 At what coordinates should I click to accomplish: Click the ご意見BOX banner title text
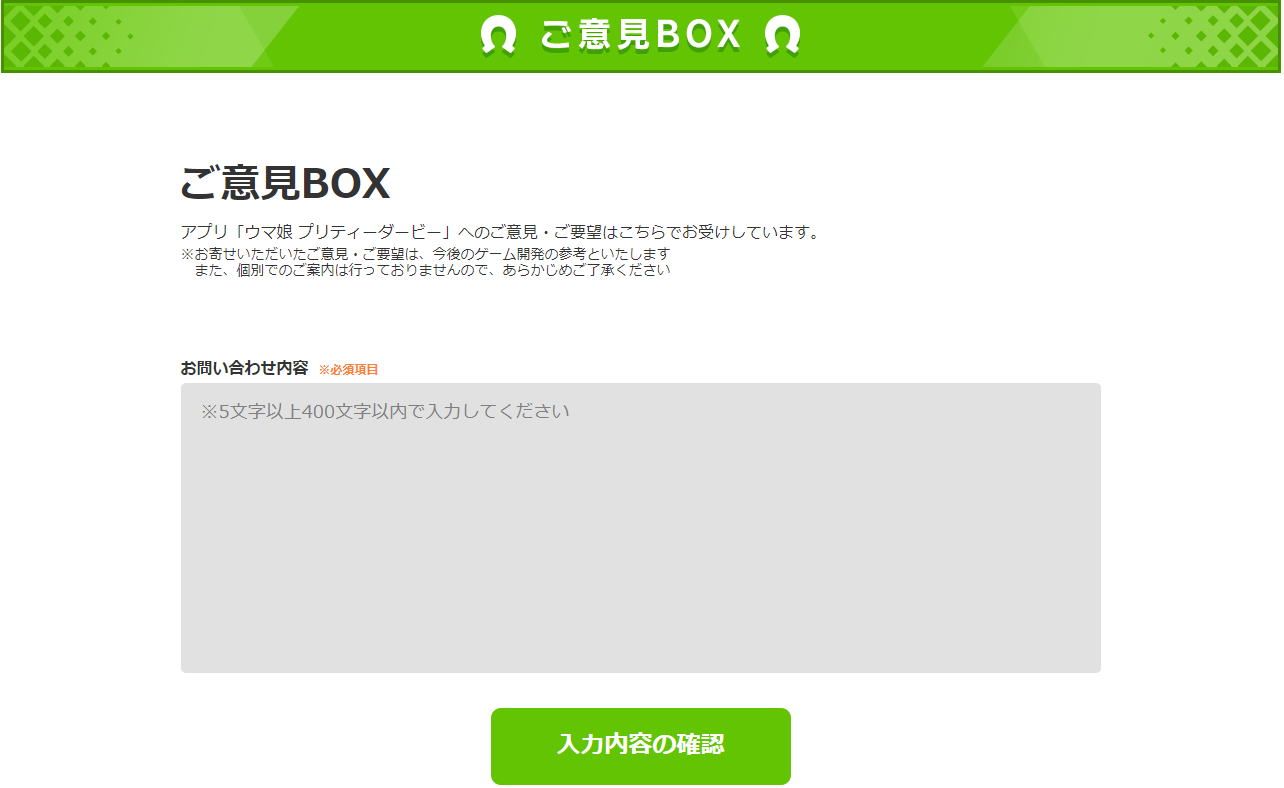[x=640, y=35]
